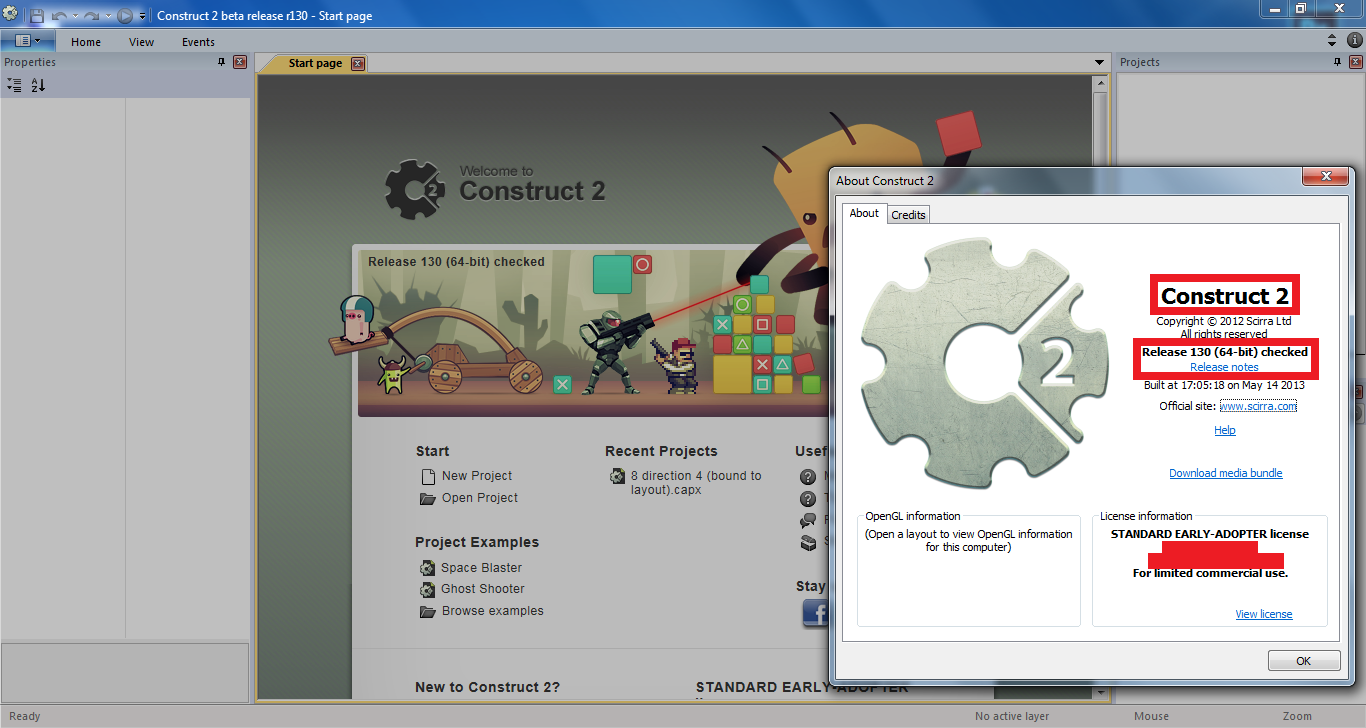
Task: Open the File menu dropdown button
Action: [x=28, y=41]
